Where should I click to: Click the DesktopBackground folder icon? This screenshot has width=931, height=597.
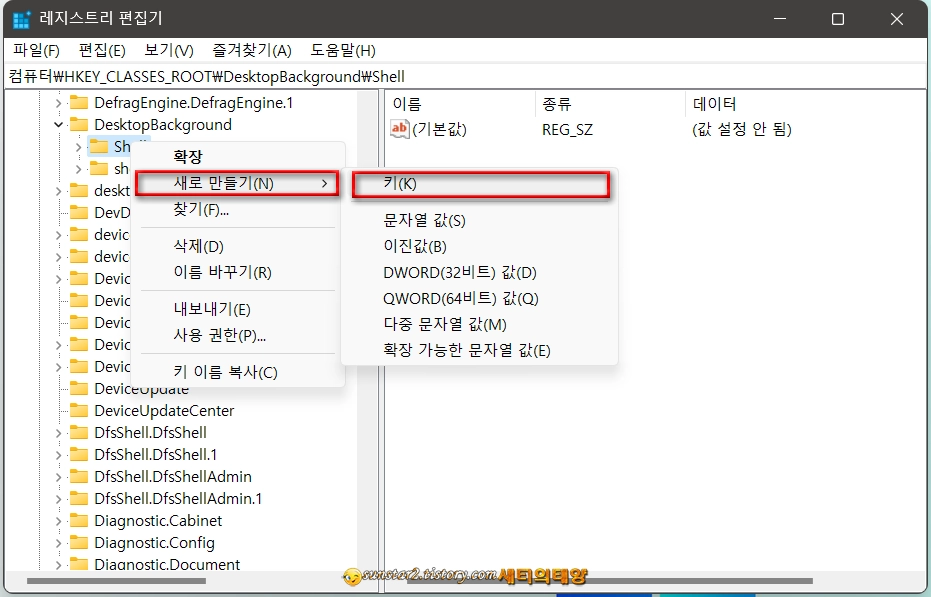[x=79, y=124]
